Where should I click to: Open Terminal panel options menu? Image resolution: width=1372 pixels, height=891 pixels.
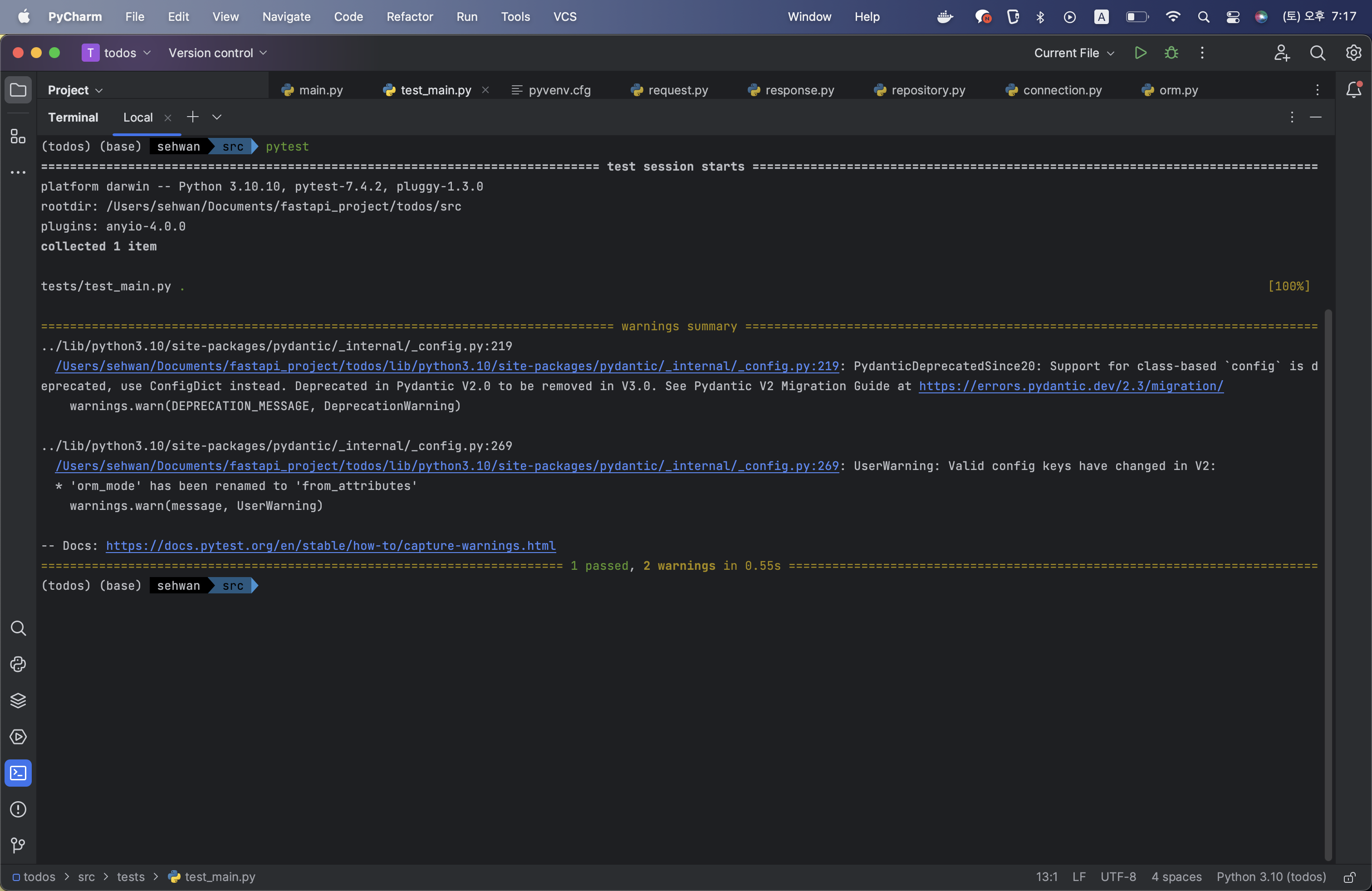pos(1291,117)
